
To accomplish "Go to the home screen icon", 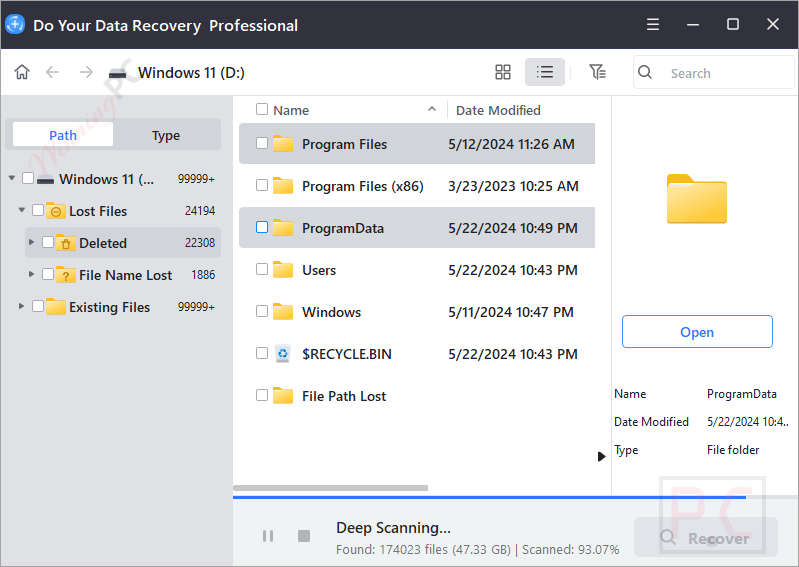I will (x=22, y=72).
